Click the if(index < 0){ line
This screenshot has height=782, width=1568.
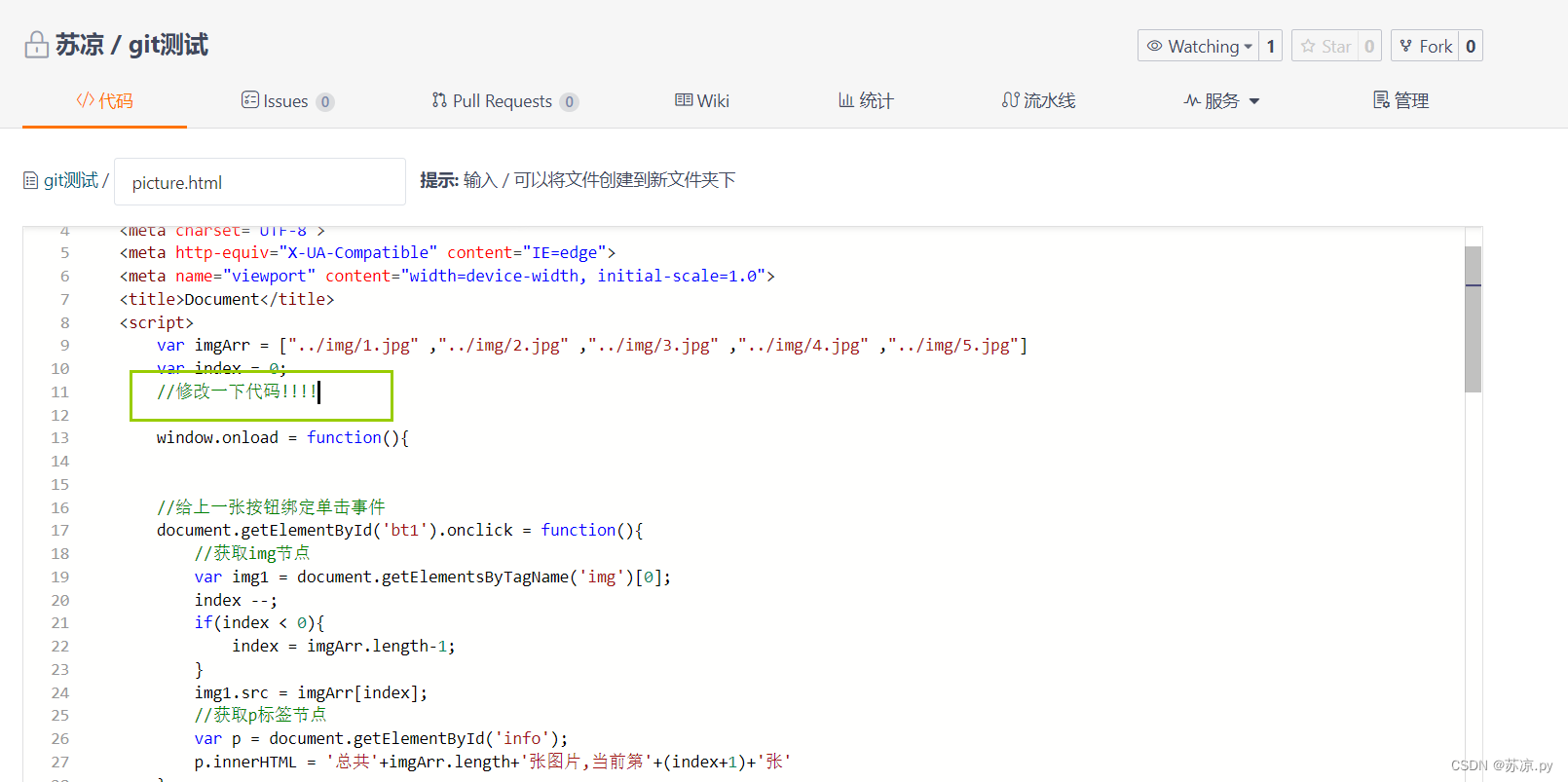(x=259, y=622)
